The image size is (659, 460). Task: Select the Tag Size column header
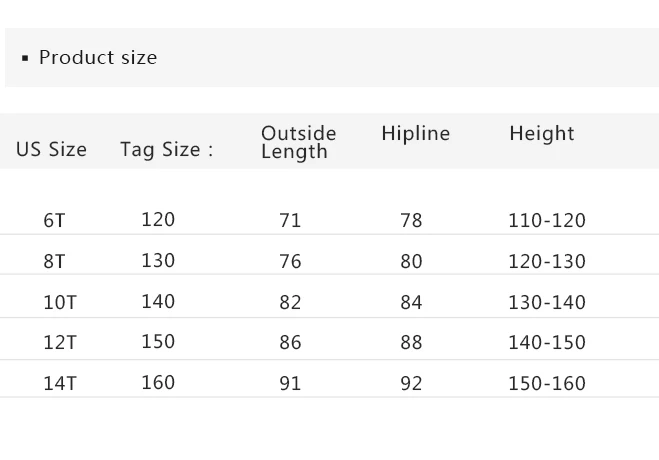pyautogui.click(x=166, y=150)
